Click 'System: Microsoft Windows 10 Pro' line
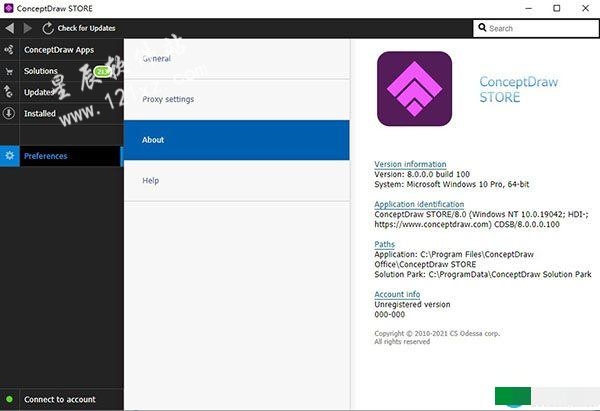 452,184
